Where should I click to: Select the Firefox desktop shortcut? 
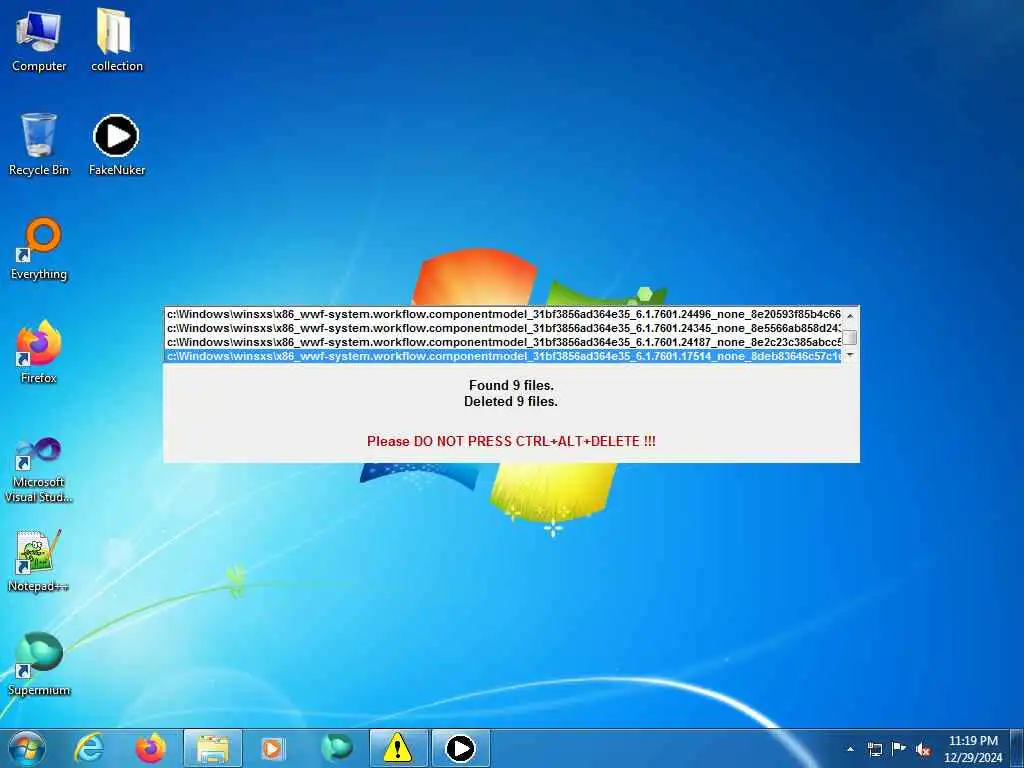click(x=39, y=352)
